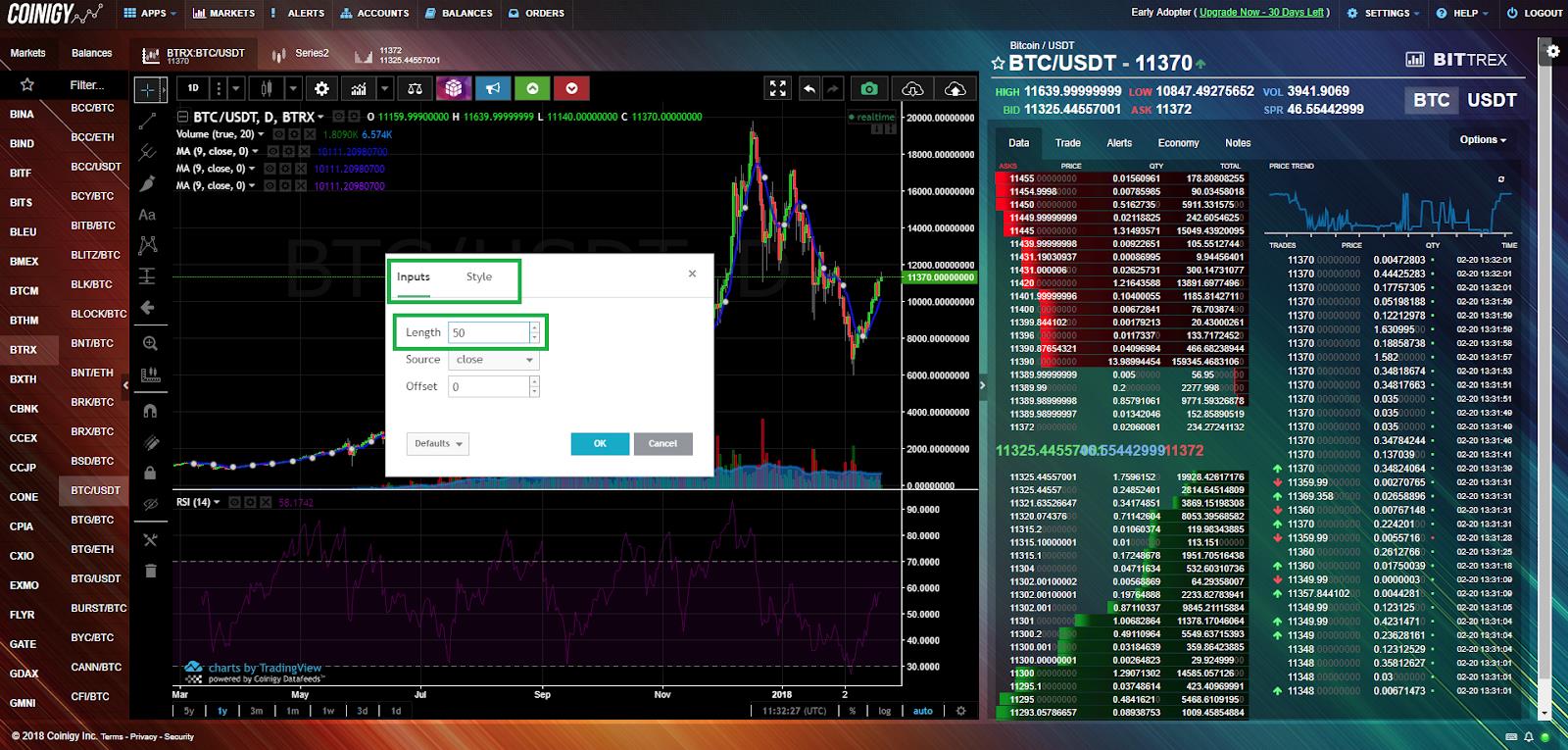Switch to the Trade tab

(1068, 143)
